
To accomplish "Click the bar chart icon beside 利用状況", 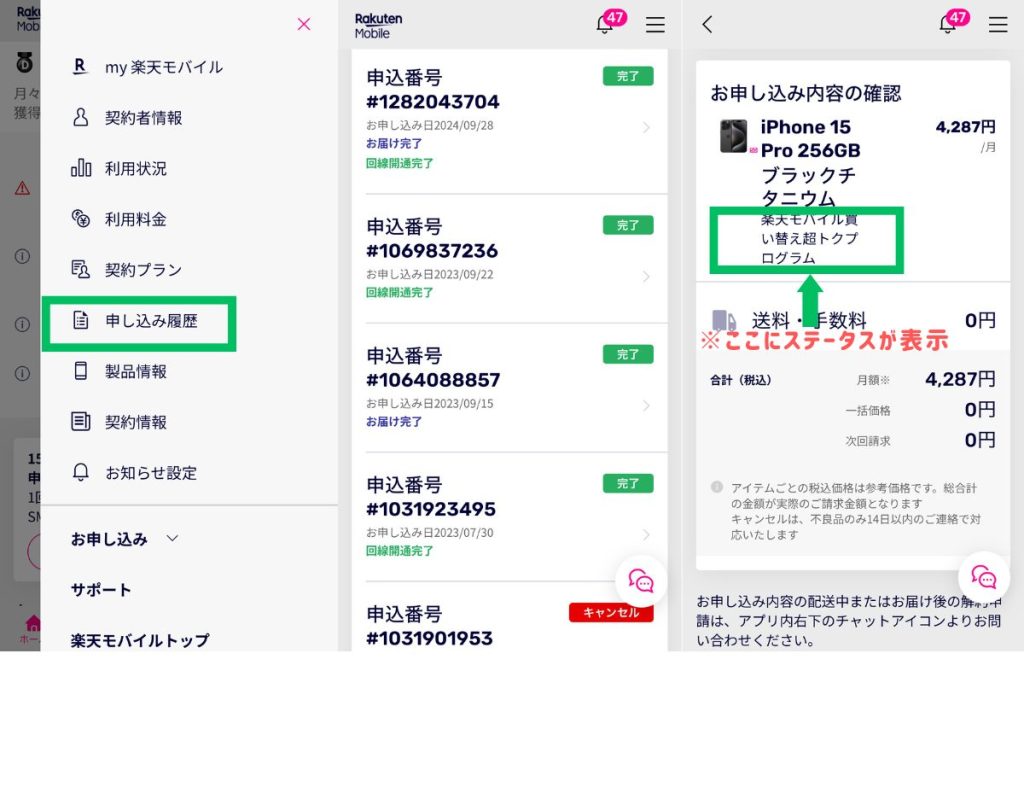I will point(81,168).
